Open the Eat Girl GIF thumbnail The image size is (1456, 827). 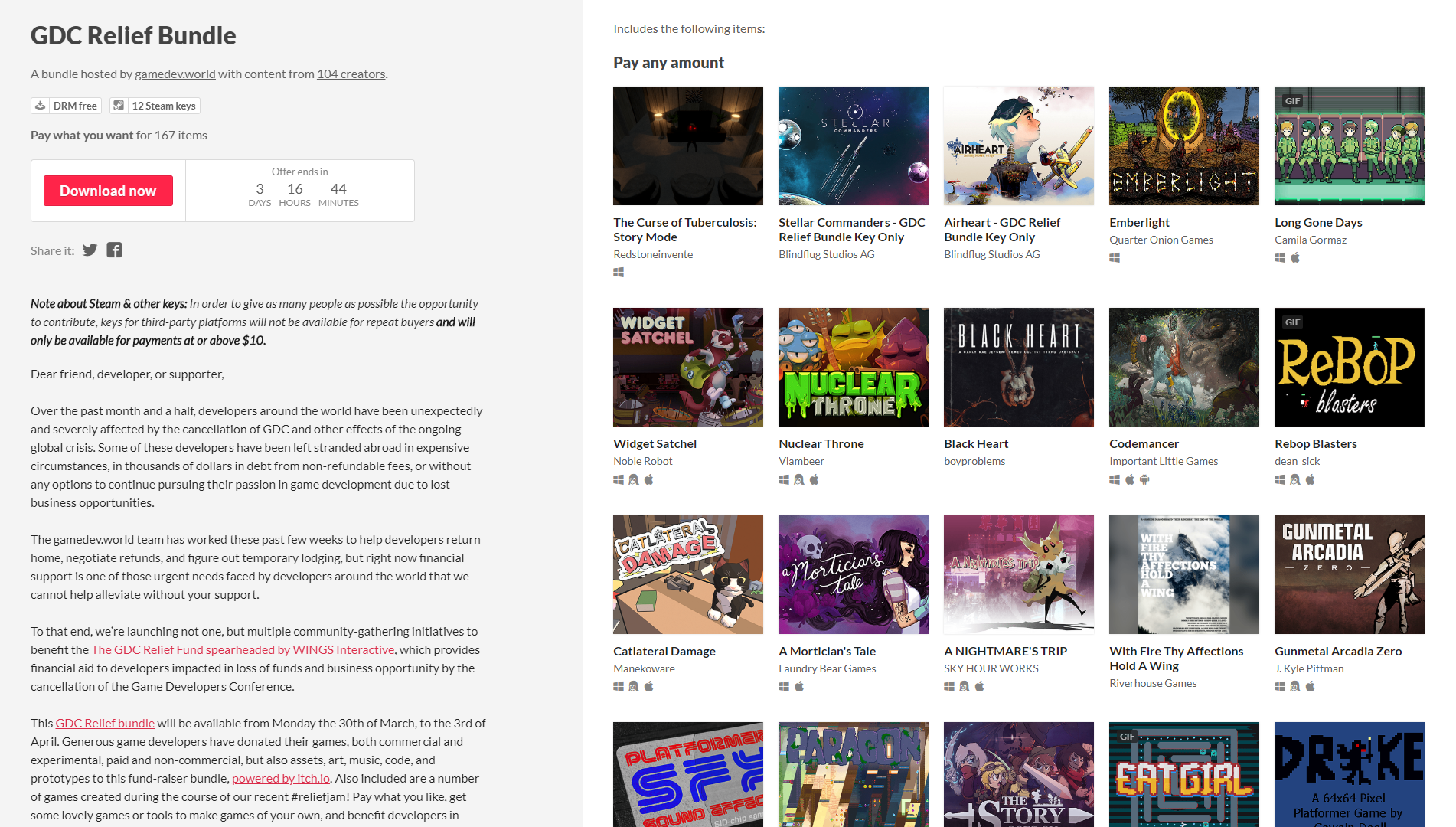[x=1184, y=774]
